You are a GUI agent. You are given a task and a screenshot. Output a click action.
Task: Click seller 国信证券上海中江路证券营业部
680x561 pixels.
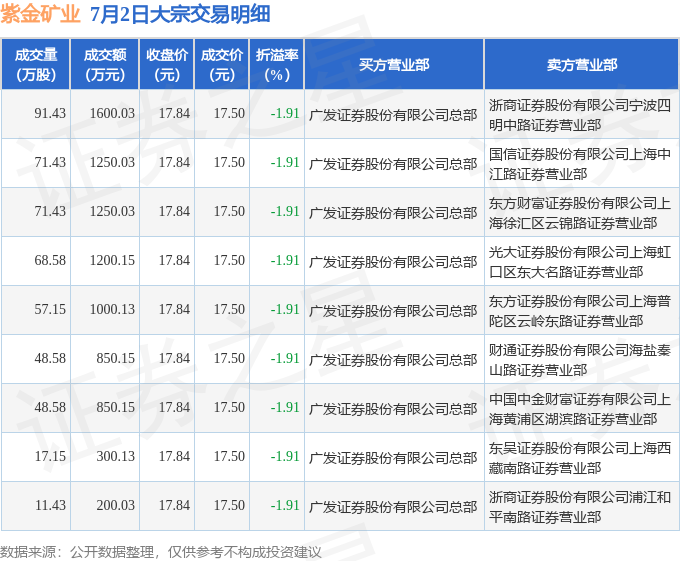580,164
